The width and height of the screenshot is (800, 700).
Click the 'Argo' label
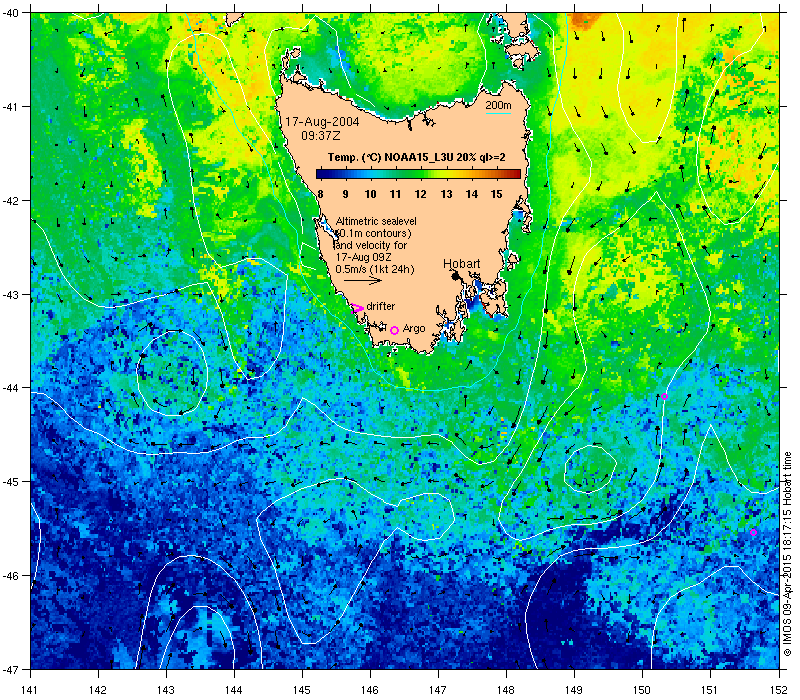click(414, 329)
